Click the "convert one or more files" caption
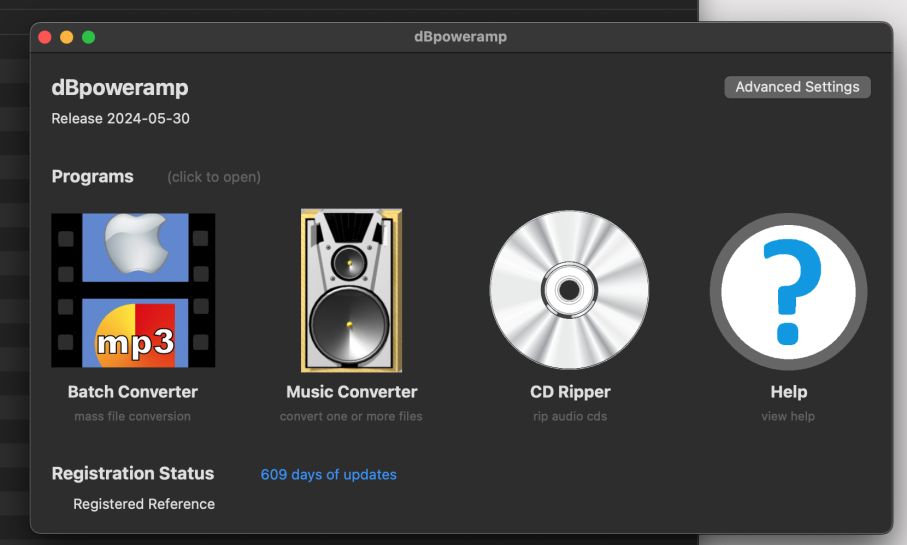907x545 pixels. tap(351, 416)
